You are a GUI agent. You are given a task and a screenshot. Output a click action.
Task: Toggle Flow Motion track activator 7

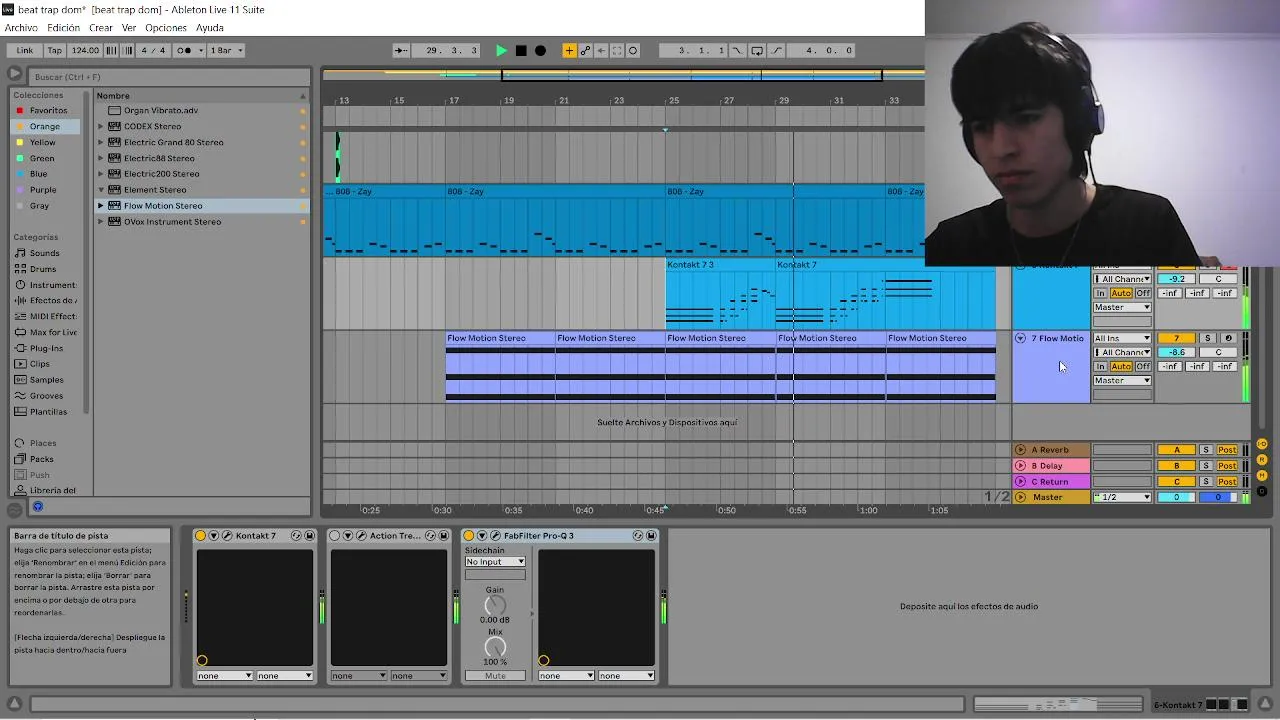(x=1177, y=338)
